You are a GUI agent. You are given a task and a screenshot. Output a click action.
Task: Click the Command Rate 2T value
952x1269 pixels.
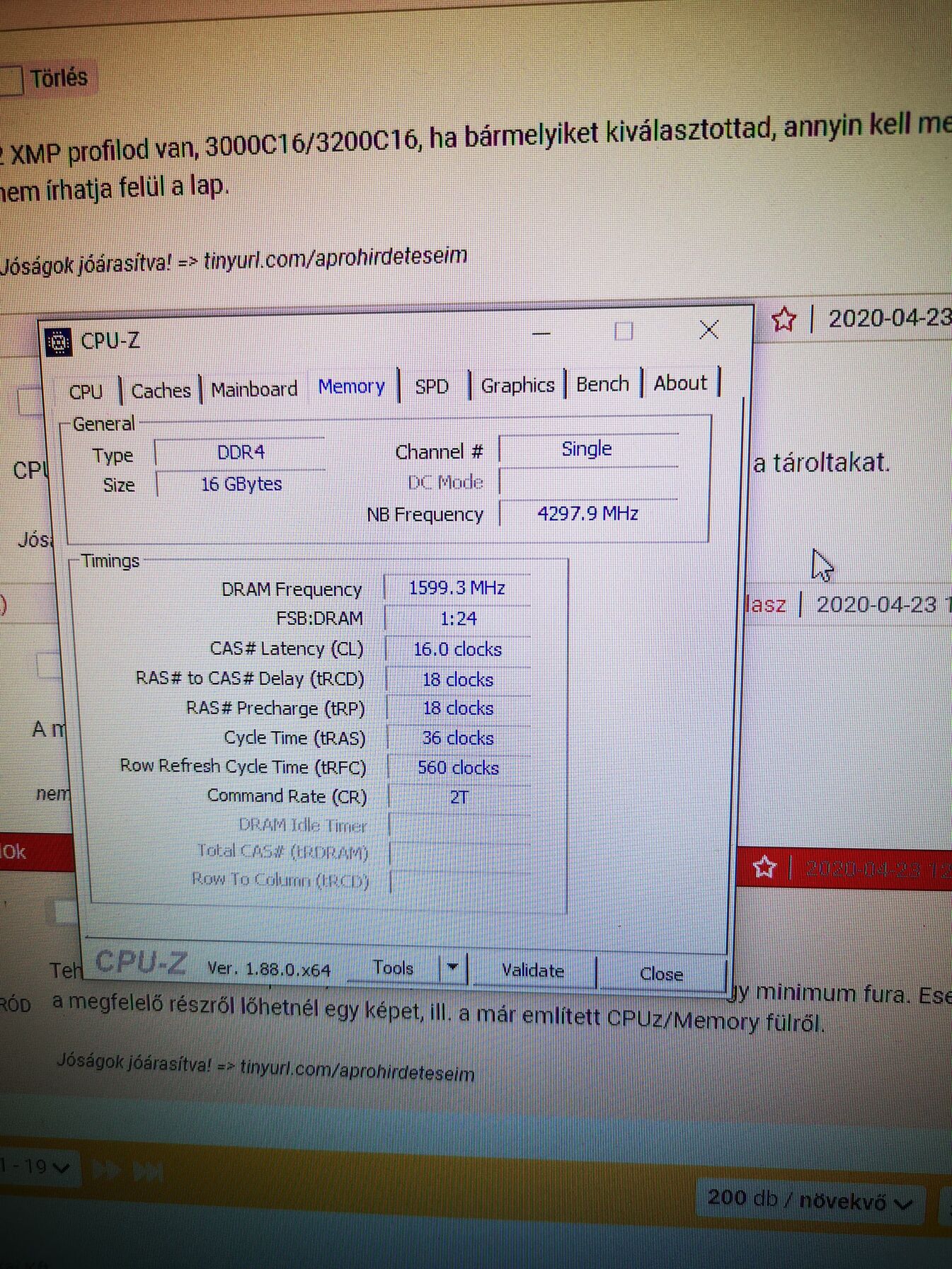[459, 798]
